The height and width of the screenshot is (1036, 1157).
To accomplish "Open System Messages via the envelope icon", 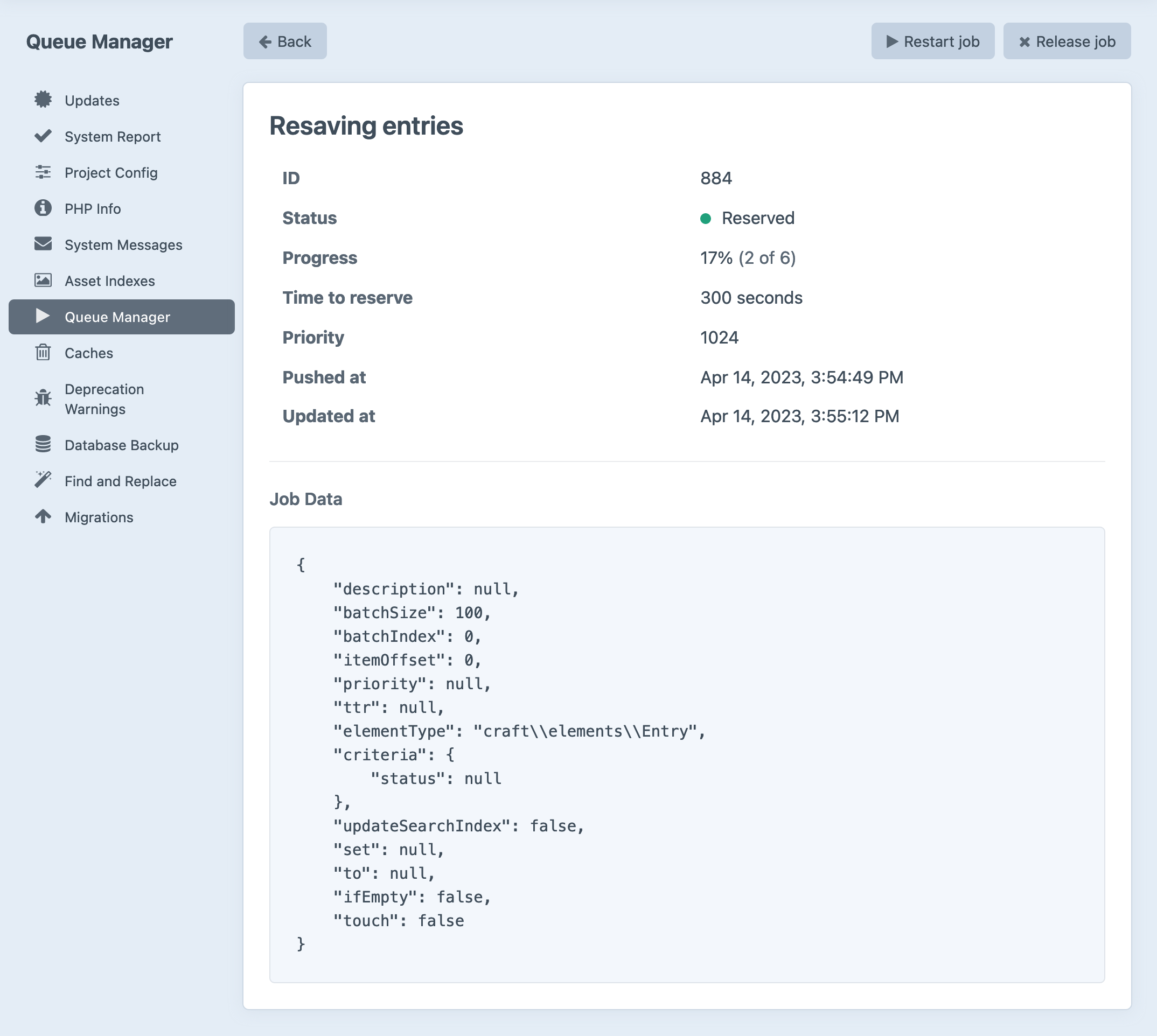I will click(43, 245).
